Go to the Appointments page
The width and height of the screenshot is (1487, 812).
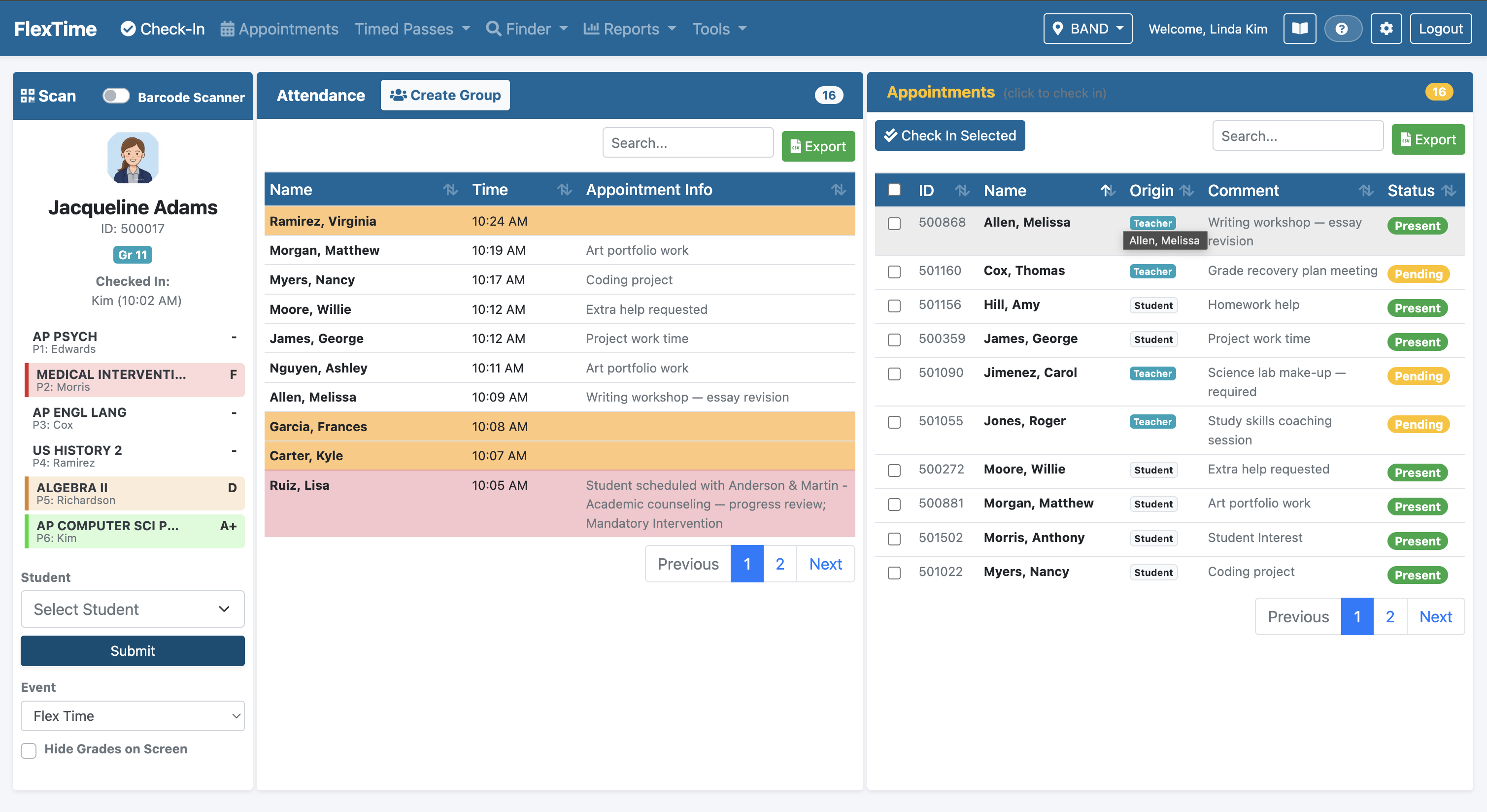[279, 29]
